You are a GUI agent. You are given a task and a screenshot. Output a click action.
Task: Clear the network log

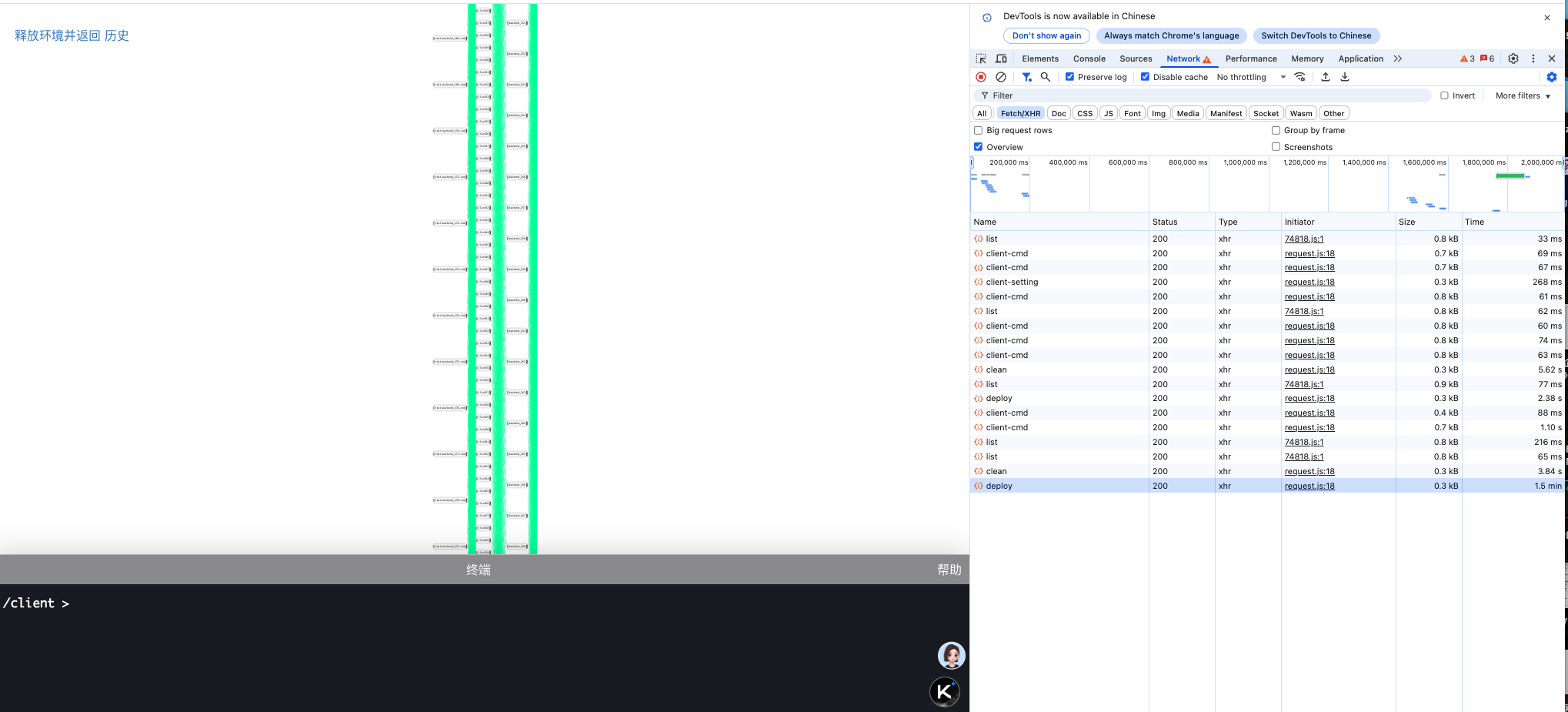click(x=1001, y=77)
